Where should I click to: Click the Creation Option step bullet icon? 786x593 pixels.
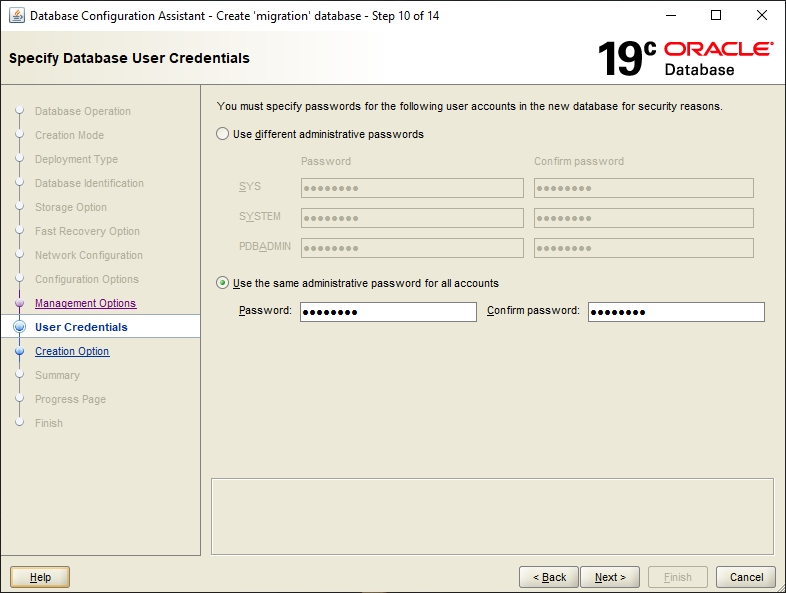(19, 351)
